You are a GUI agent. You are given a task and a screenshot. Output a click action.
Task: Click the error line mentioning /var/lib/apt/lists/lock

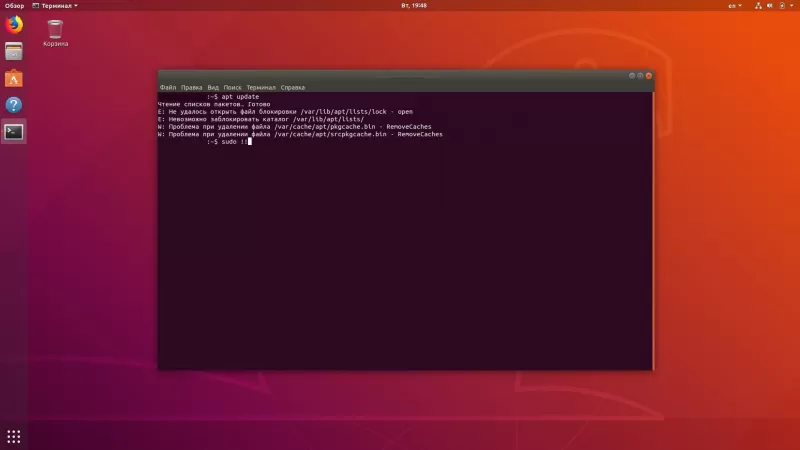285,112
